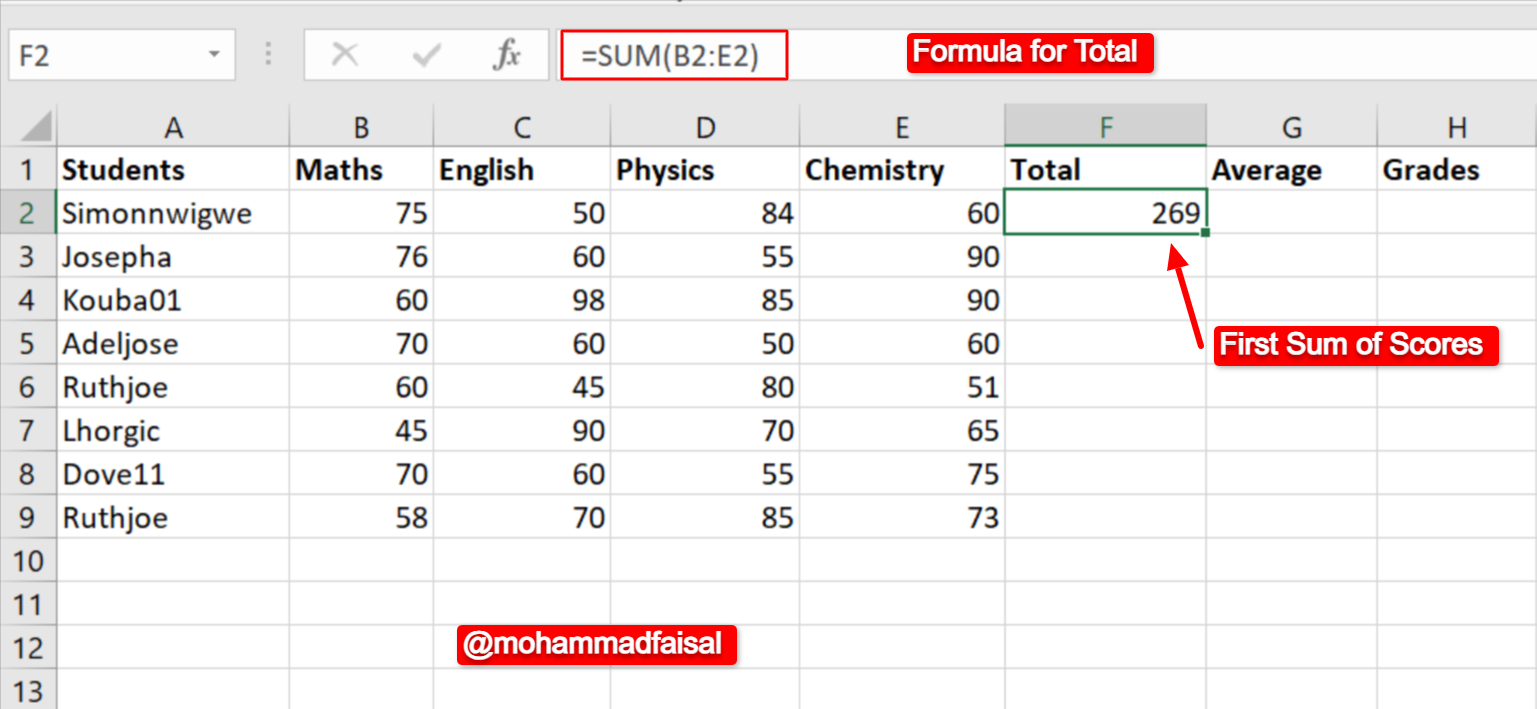Select row 9 header

[x=29, y=518]
